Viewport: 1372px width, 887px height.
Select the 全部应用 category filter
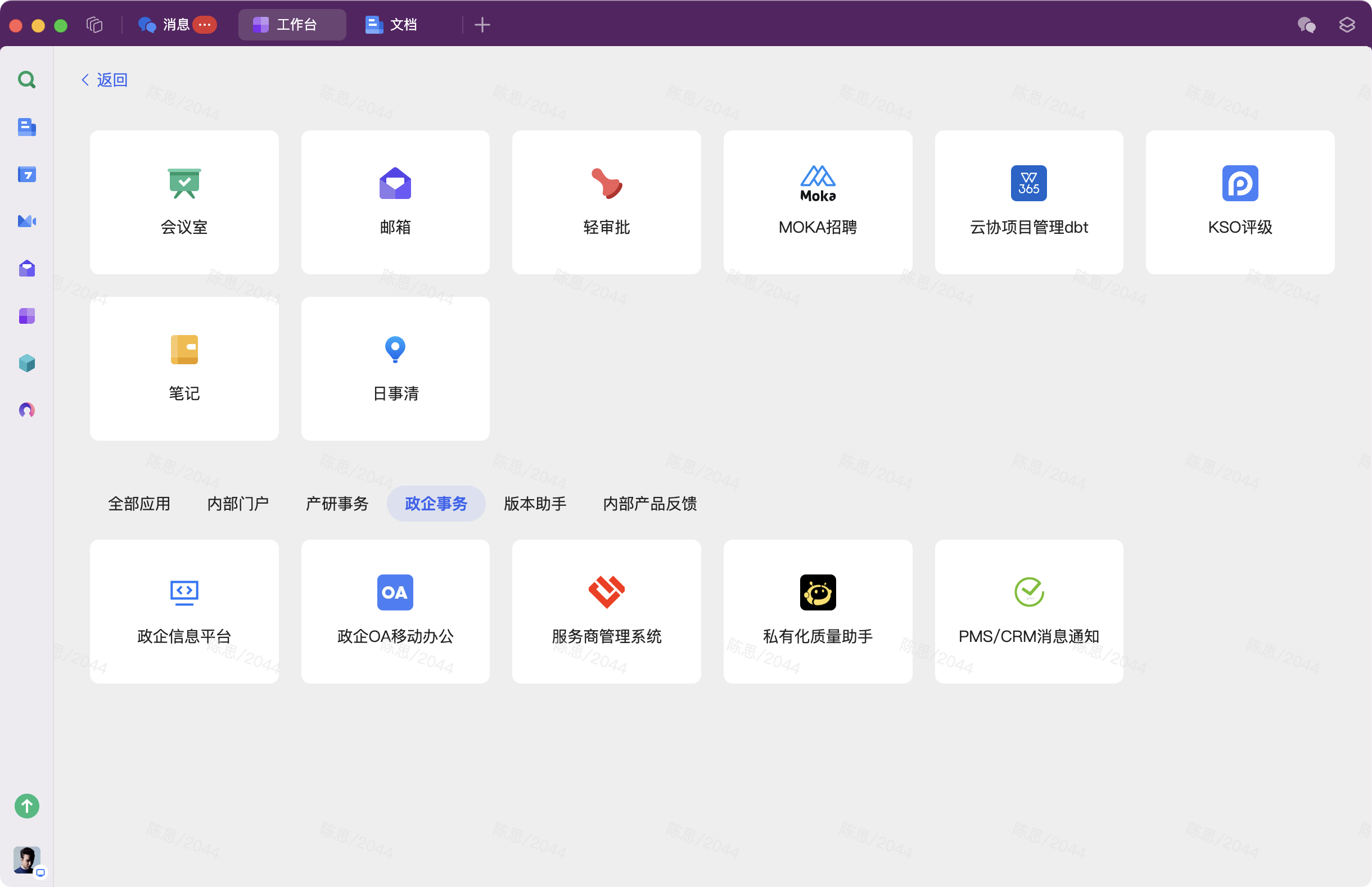coord(139,504)
